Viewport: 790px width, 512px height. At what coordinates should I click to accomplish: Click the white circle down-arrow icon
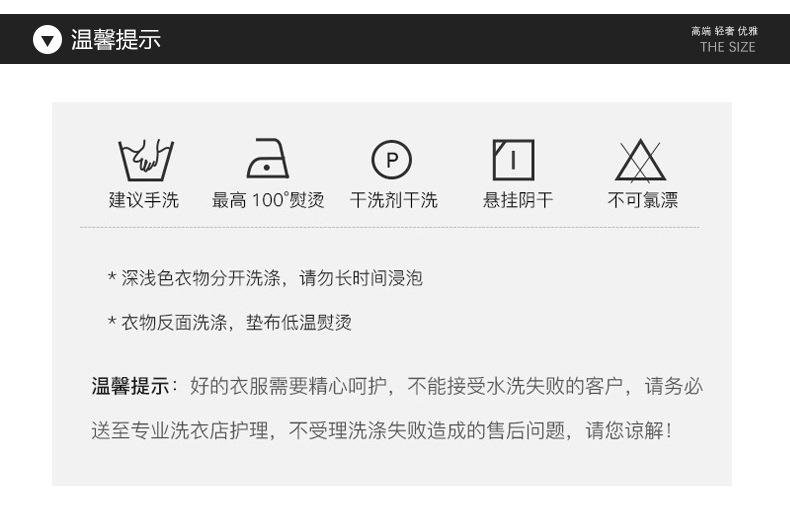point(47,40)
